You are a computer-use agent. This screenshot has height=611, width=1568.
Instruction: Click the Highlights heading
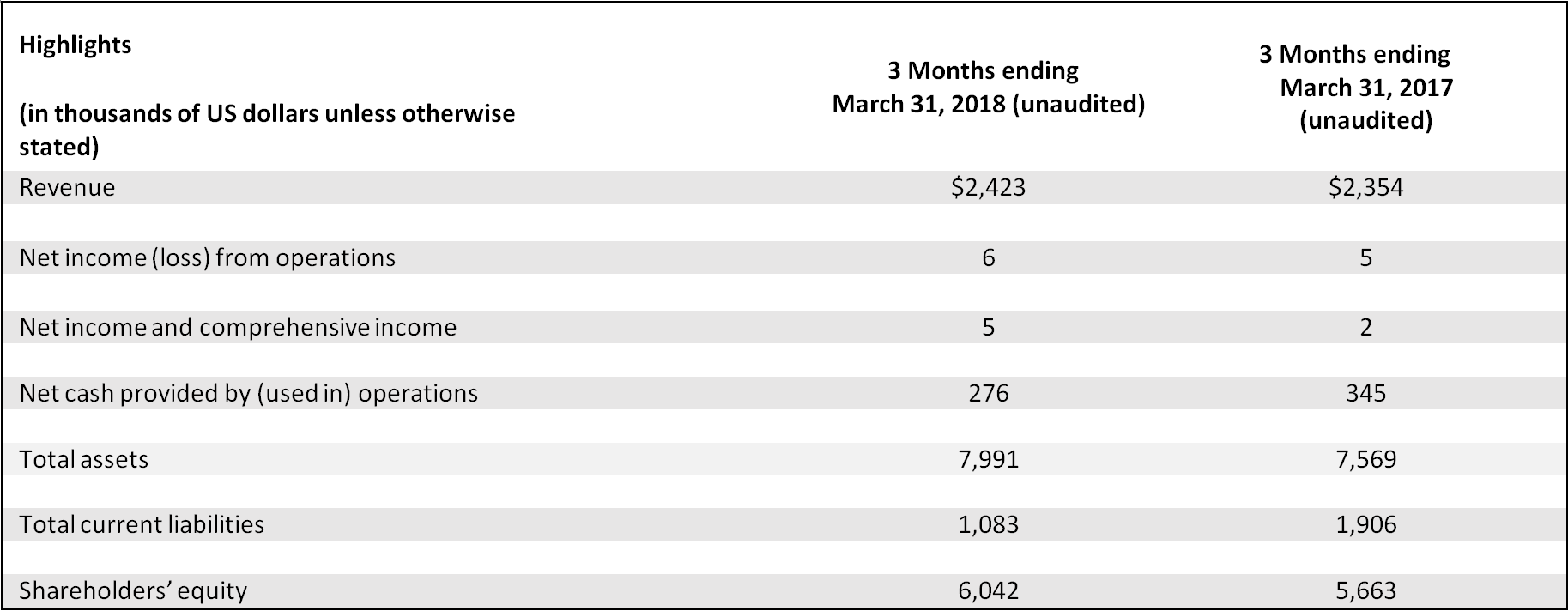76,45
